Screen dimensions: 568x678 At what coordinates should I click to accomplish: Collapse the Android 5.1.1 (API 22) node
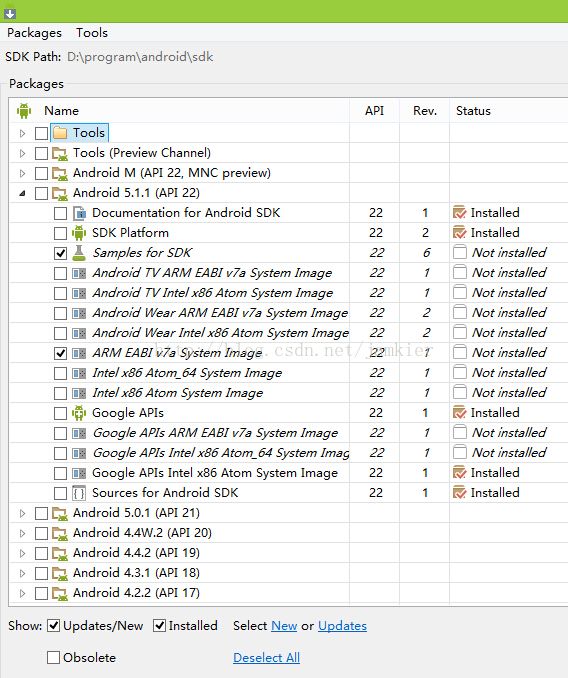[22, 193]
